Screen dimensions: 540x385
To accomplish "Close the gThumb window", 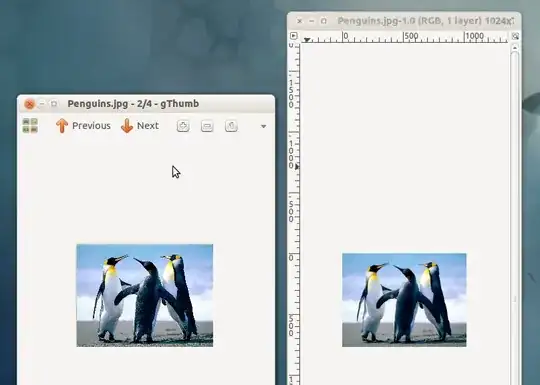I will pos(30,104).
